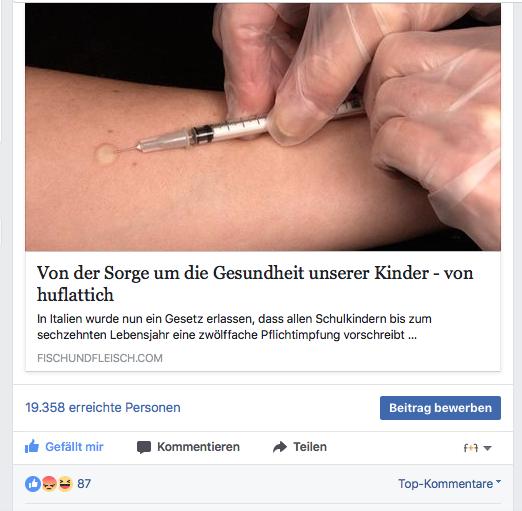The width and height of the screenshot is (522, 511).
Task: Open the dropdown arrow beside the page avatar
Action: coord(487,448)
